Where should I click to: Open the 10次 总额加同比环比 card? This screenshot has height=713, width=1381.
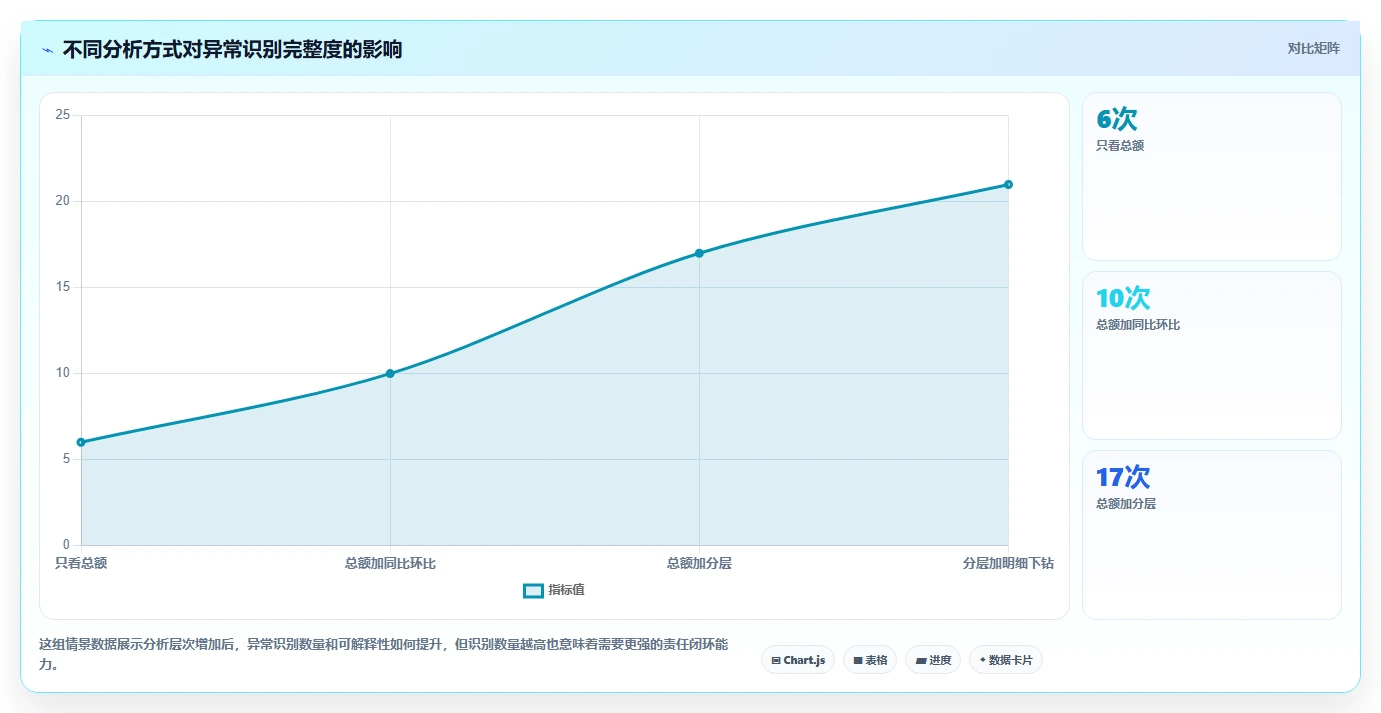click(1212, 355)
